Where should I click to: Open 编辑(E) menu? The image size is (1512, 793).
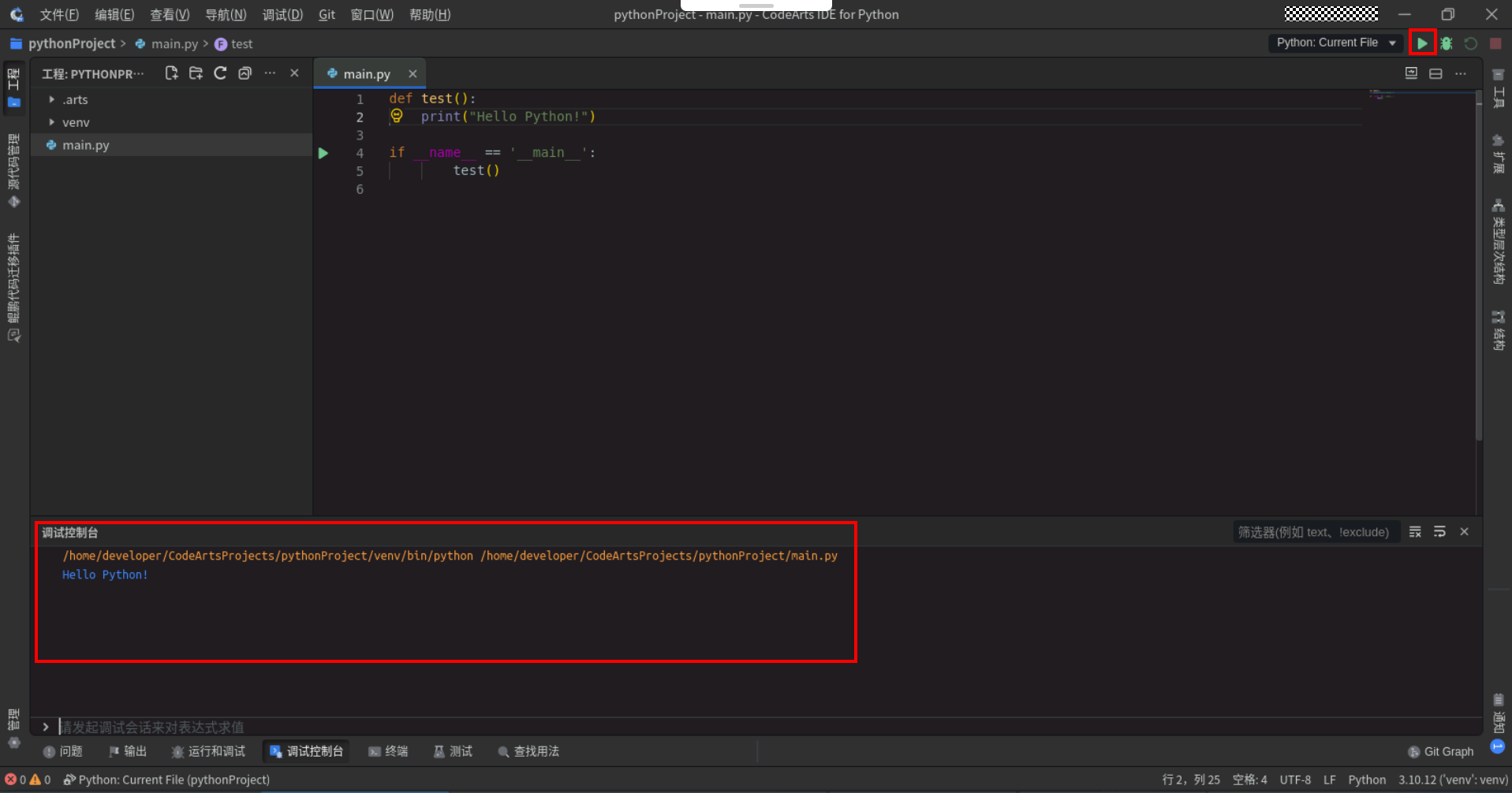point(114,14)
